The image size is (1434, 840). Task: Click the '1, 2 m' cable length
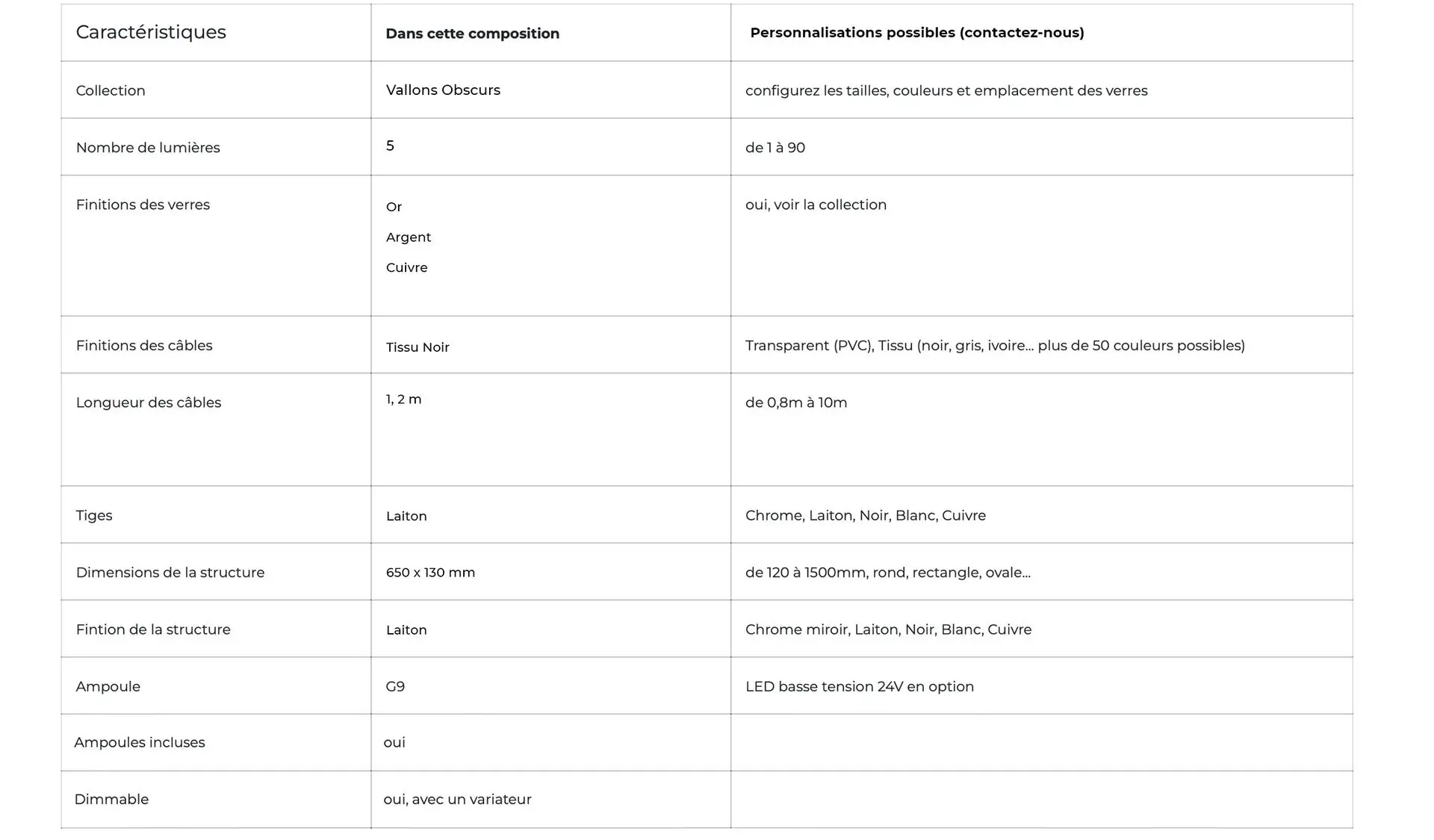[403, 399]
